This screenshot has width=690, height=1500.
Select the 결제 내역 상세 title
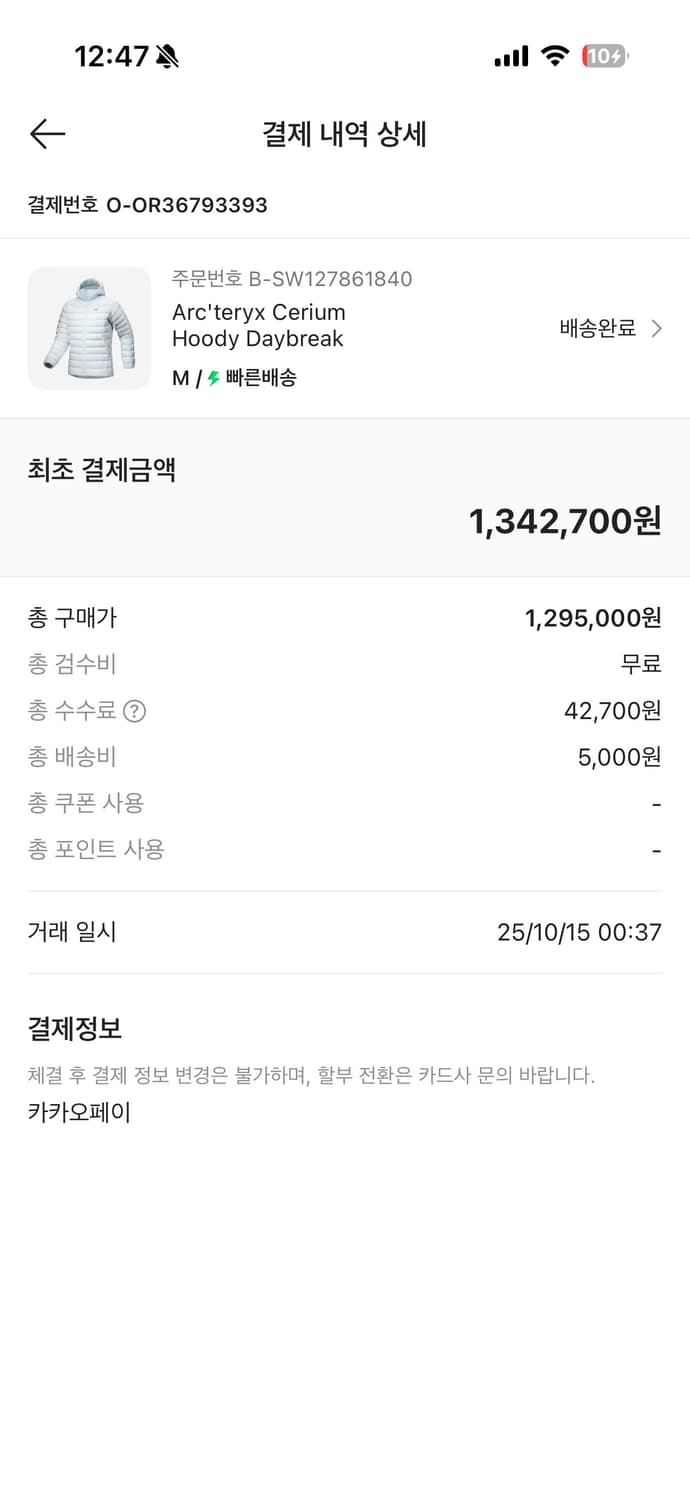[x=345, y=133]
